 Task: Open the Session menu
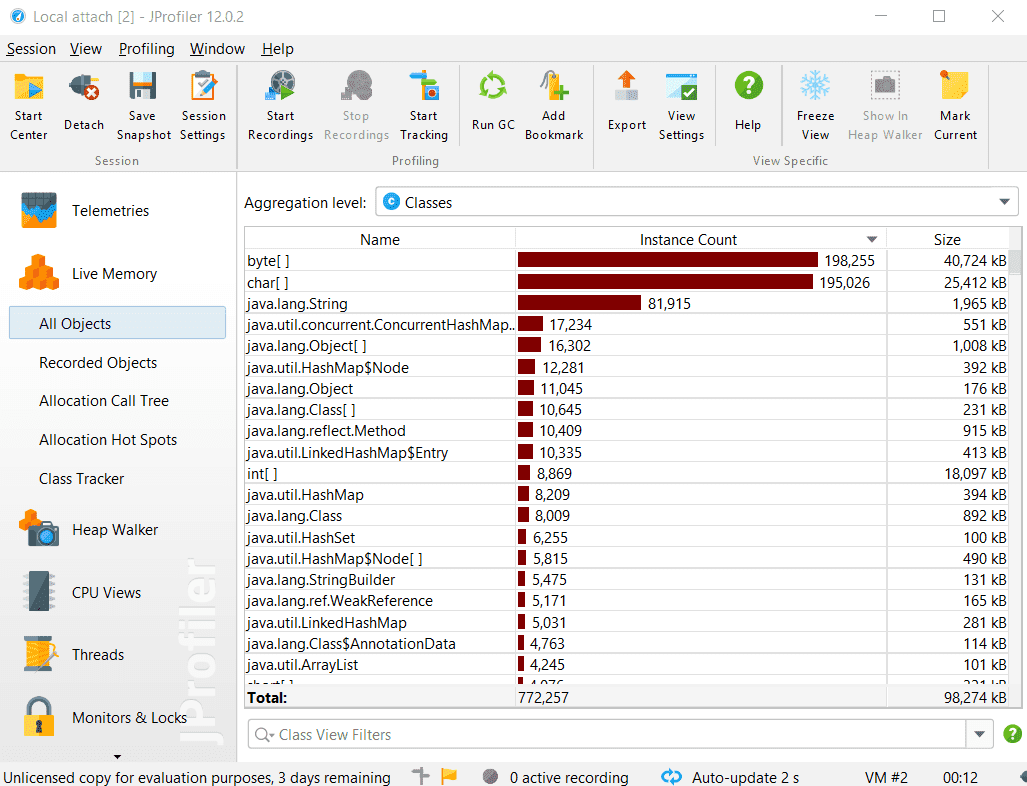[x=31, y=49]
